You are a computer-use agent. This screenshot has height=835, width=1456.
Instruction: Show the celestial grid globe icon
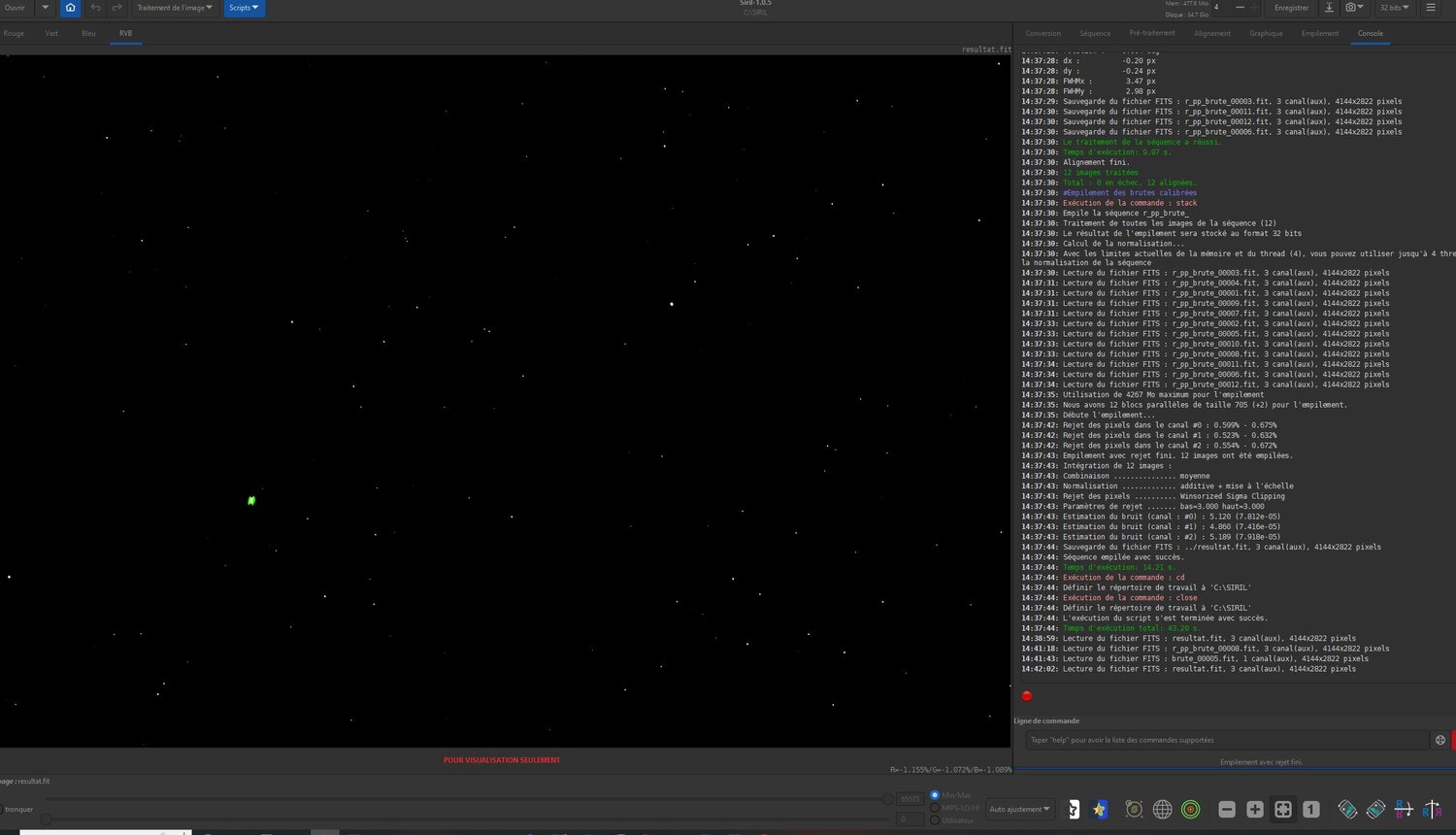(1162, 809)
